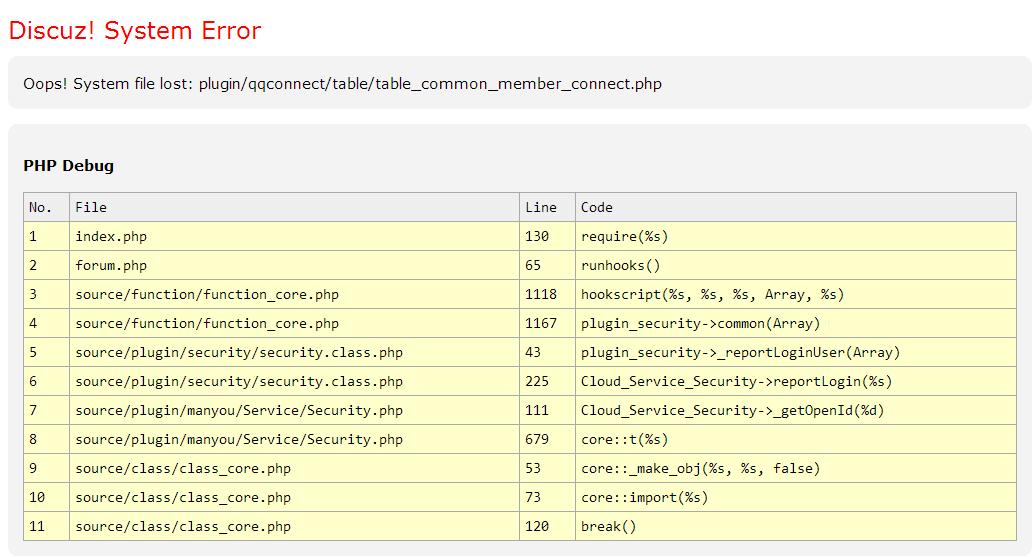Select the index.php file cell
This screenshot has height=557, width=1034.
click(111, 236)
